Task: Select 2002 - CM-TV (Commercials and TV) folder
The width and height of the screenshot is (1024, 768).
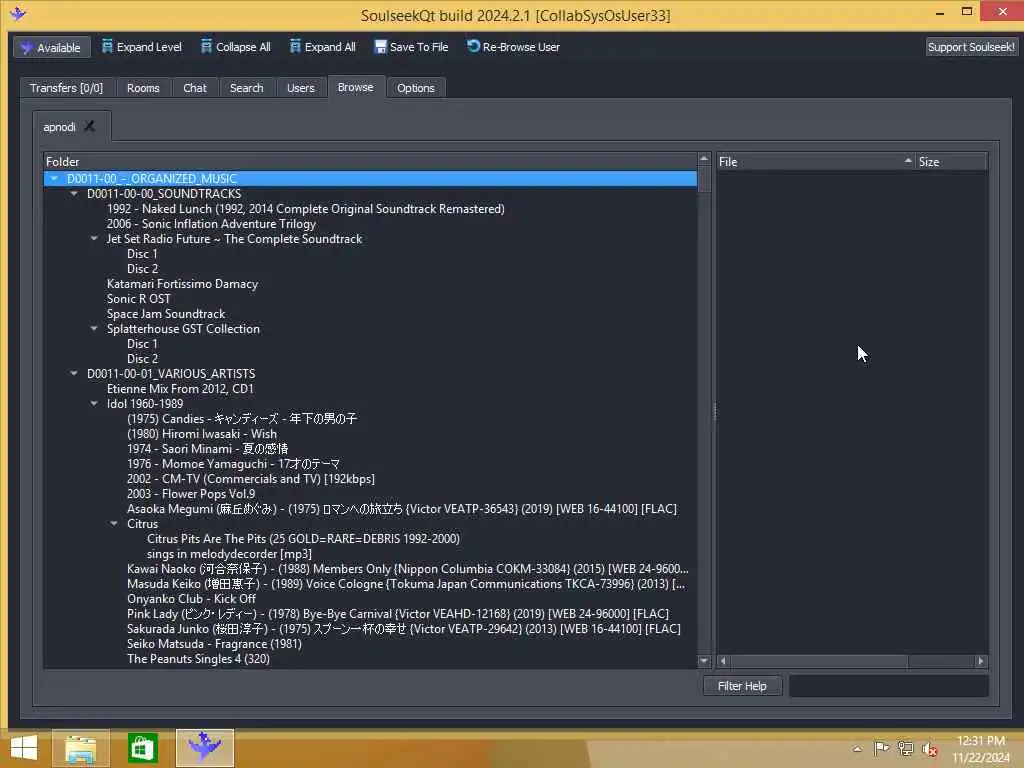Action: coord(251,479)
